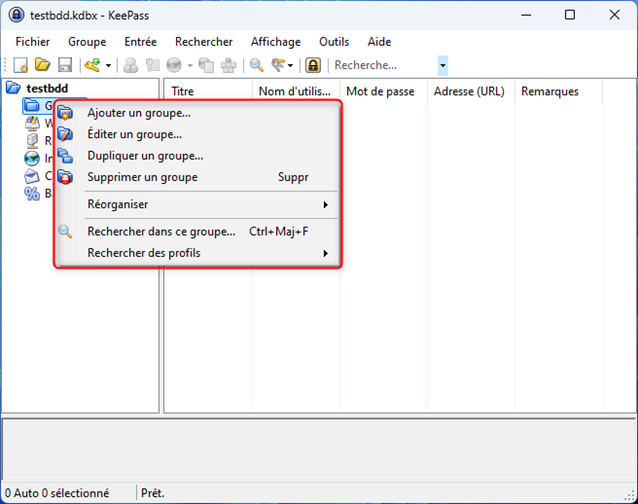The image size is (638, 504).
Task: Open the Aide menu
Action: [379, 41]
